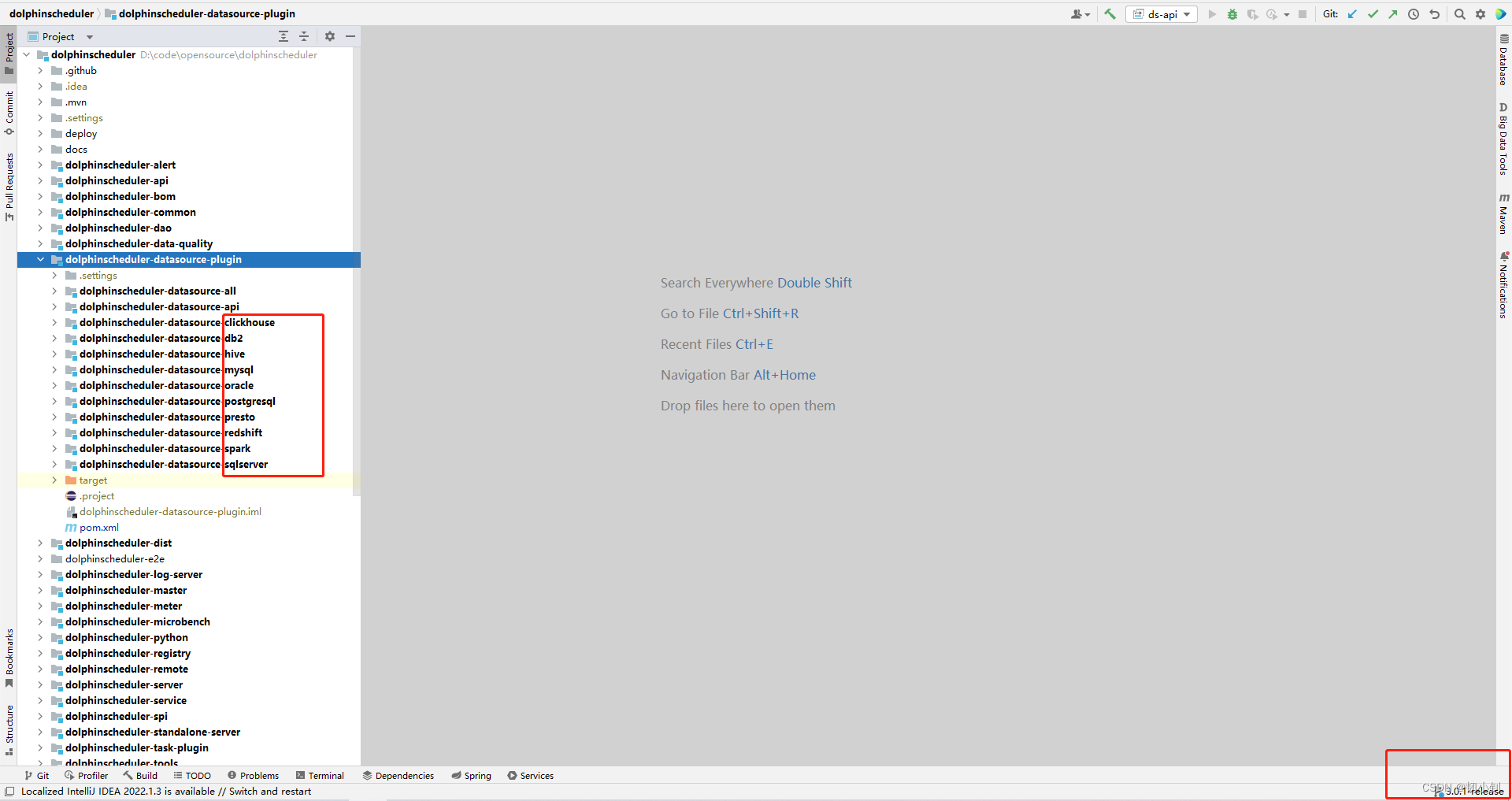Expand the dolphinscheduler-master module
The height and width of the screenshot is (801, 1512).
(x=40, y=591)
